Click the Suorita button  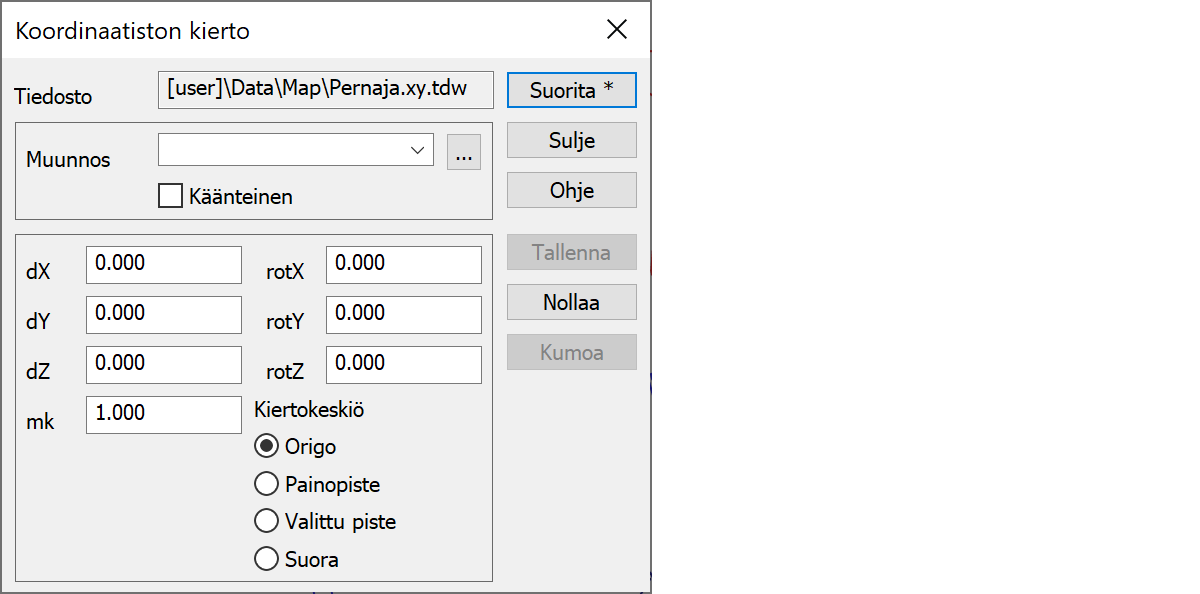tap(571, 90)
